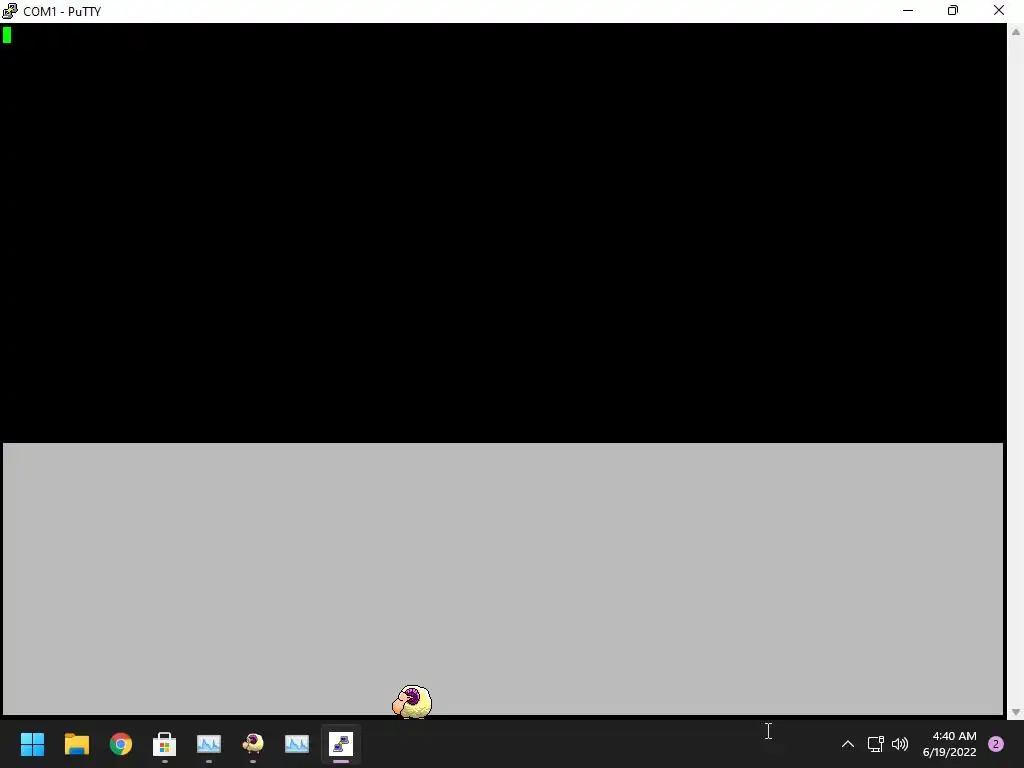Open File Explorer from the taskbar
The image size is (1024, 768).
76,744
